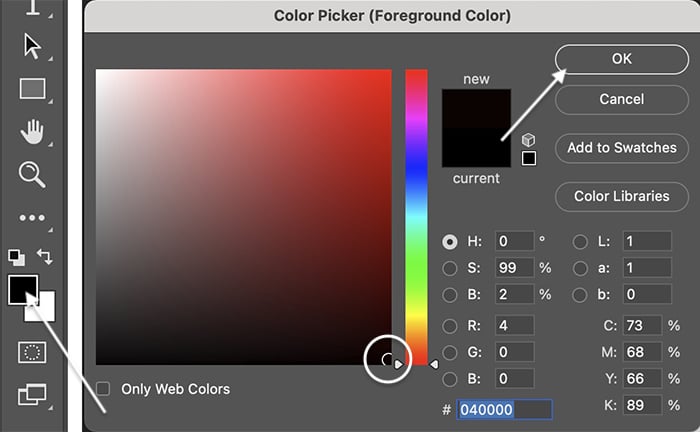Click the Y yellow field showing 66
The image size is (700, 432).
642,379
